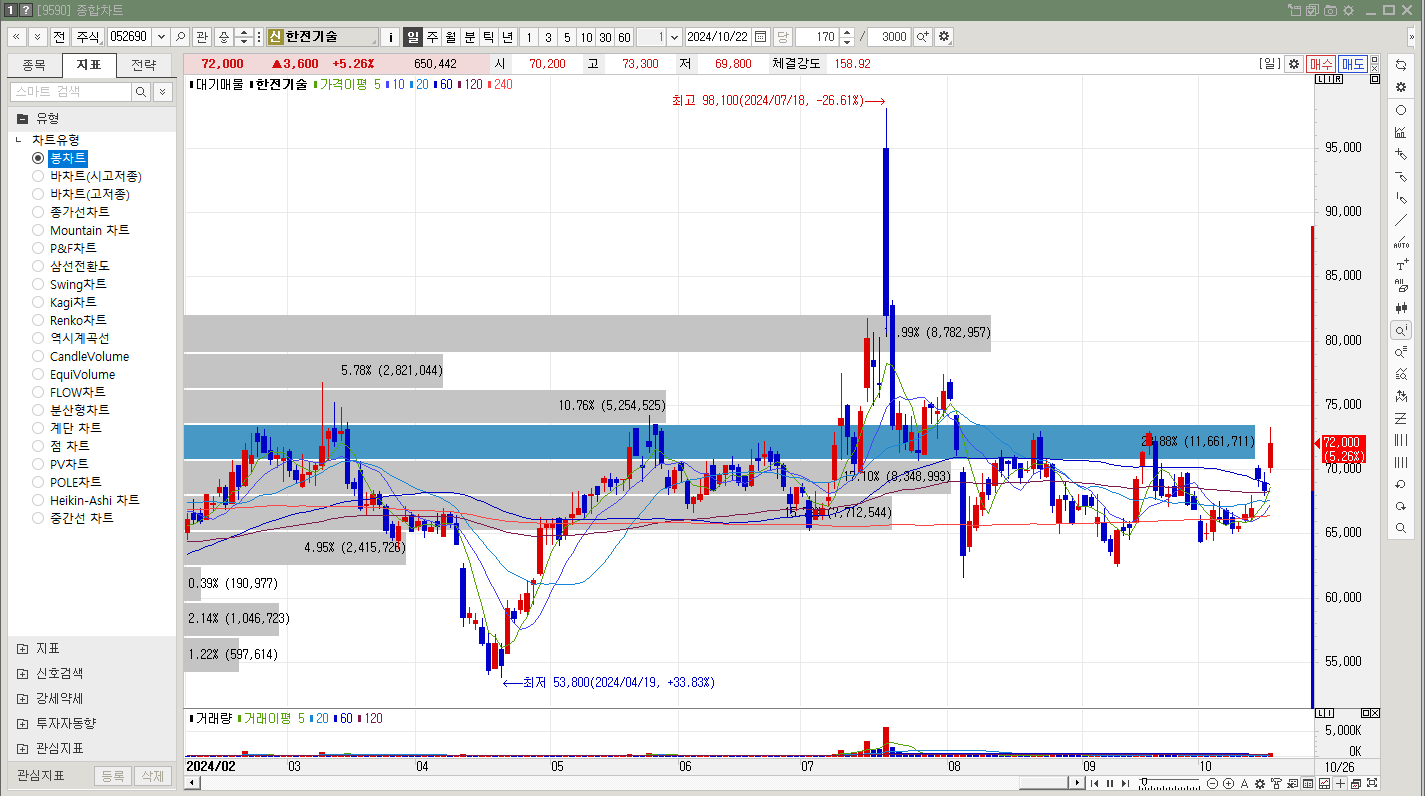Click the blue 매도 sell button

point(1353,64)
